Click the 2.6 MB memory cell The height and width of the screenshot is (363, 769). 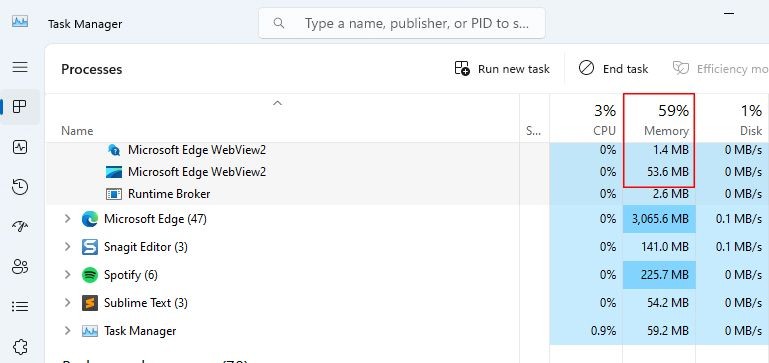[x=659, y=194]
